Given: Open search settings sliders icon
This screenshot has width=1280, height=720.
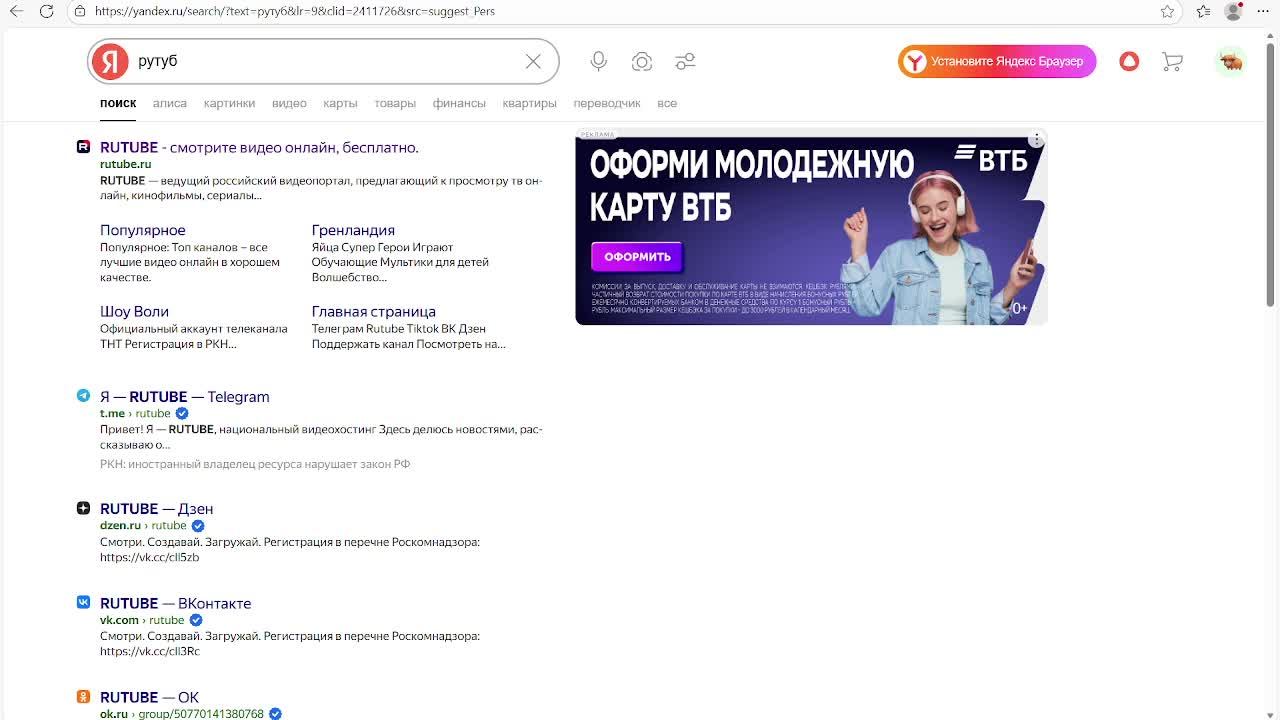Looking at the screenshot, I should (685, 61).
